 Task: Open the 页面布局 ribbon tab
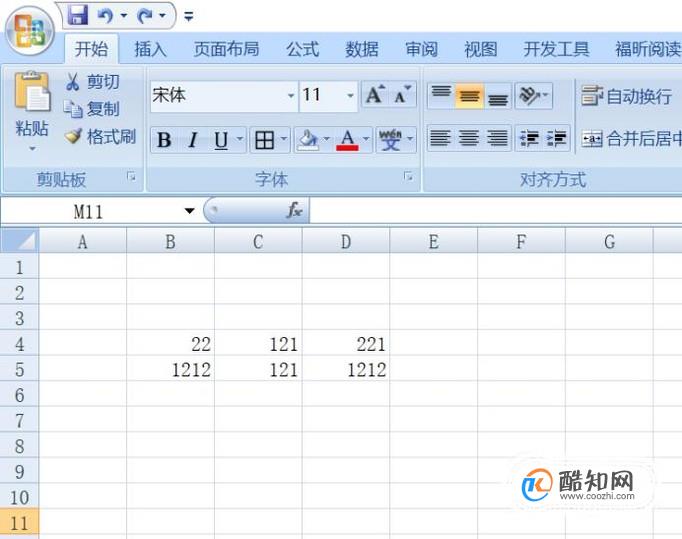(226, 49)
